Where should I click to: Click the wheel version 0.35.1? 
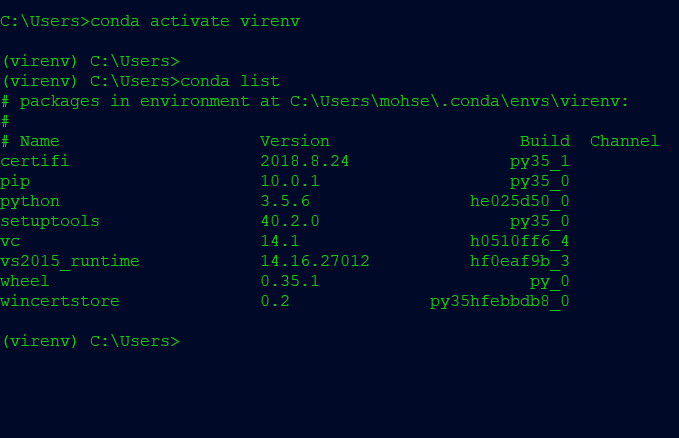point(290,281)
